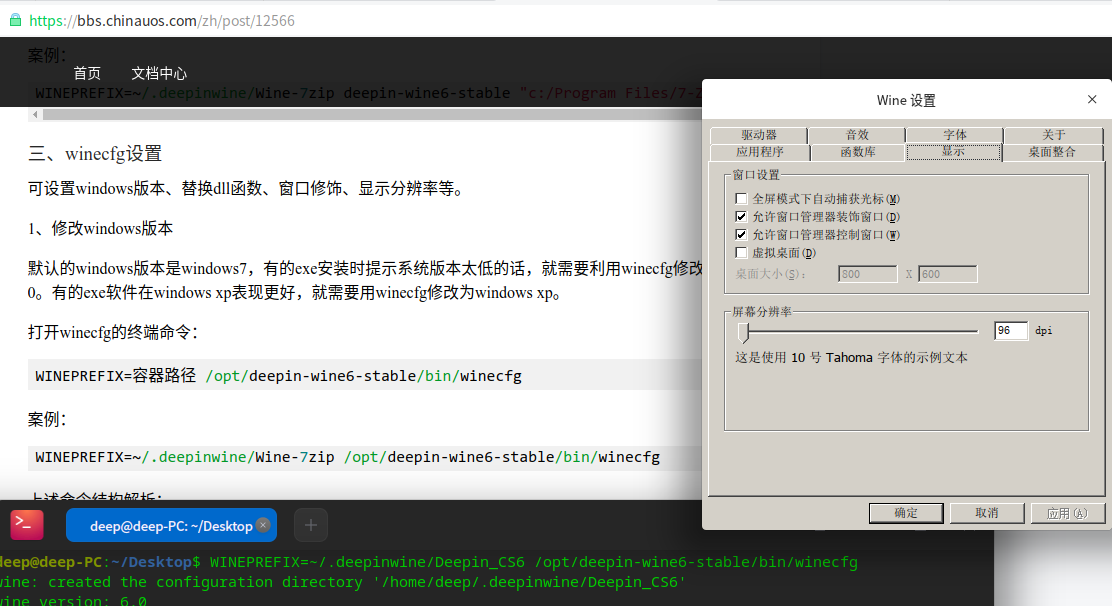Click the 取消 button
Screen dimensions: 1112x606
pyautogui.click(x=986, y=513)
